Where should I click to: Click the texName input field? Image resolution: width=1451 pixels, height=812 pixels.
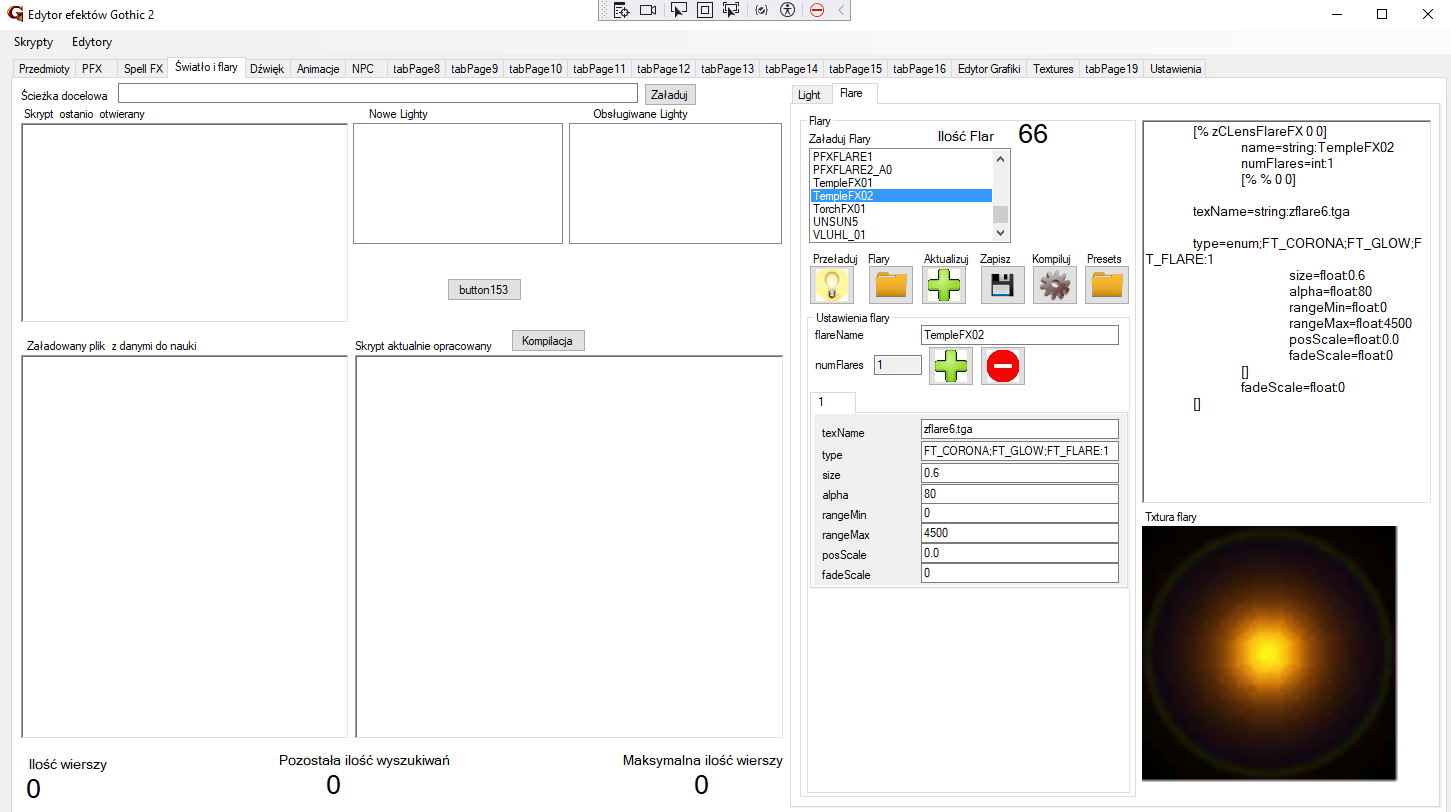(x=1018, y=429)
